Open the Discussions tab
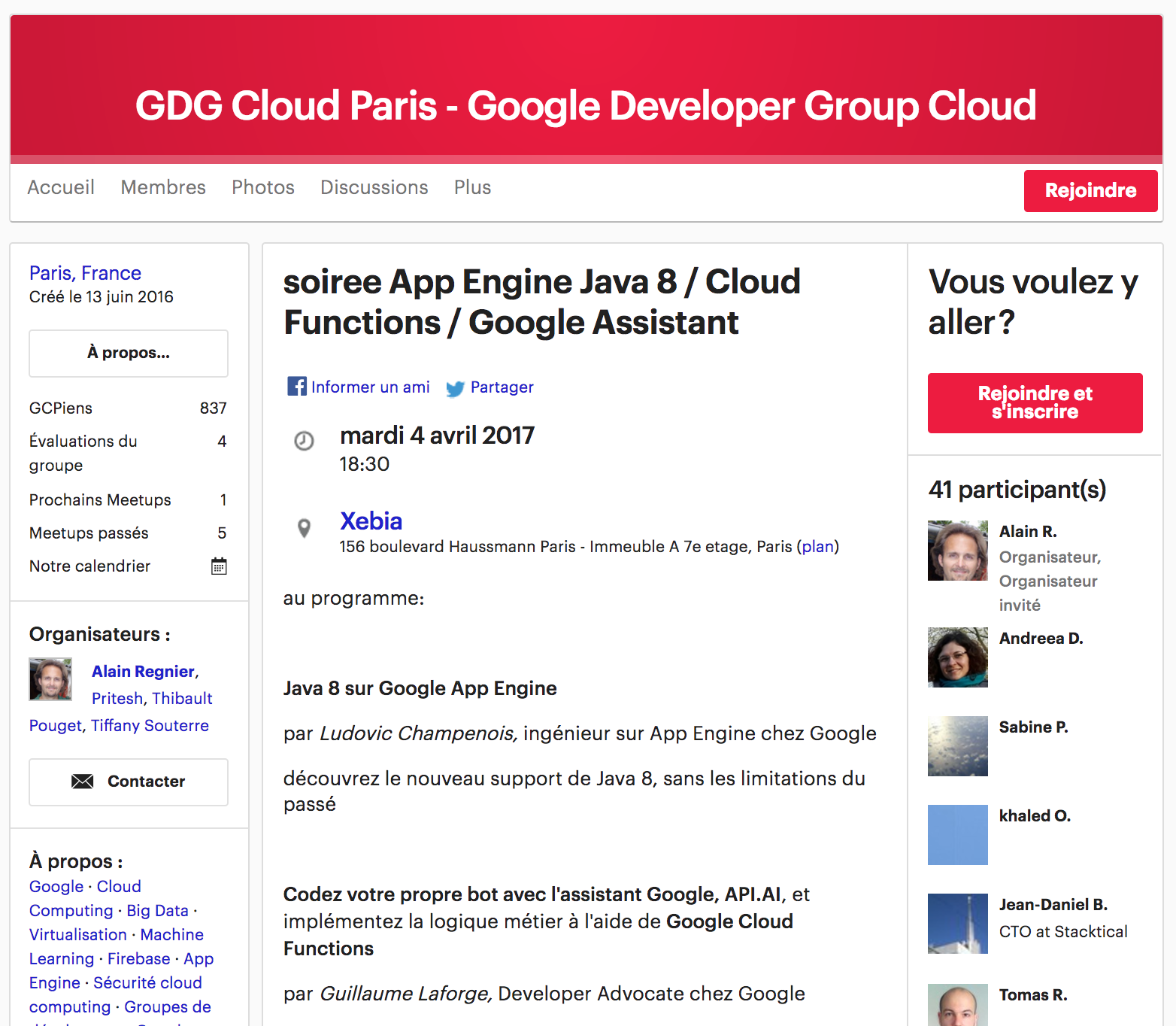 tap(374, 187)
